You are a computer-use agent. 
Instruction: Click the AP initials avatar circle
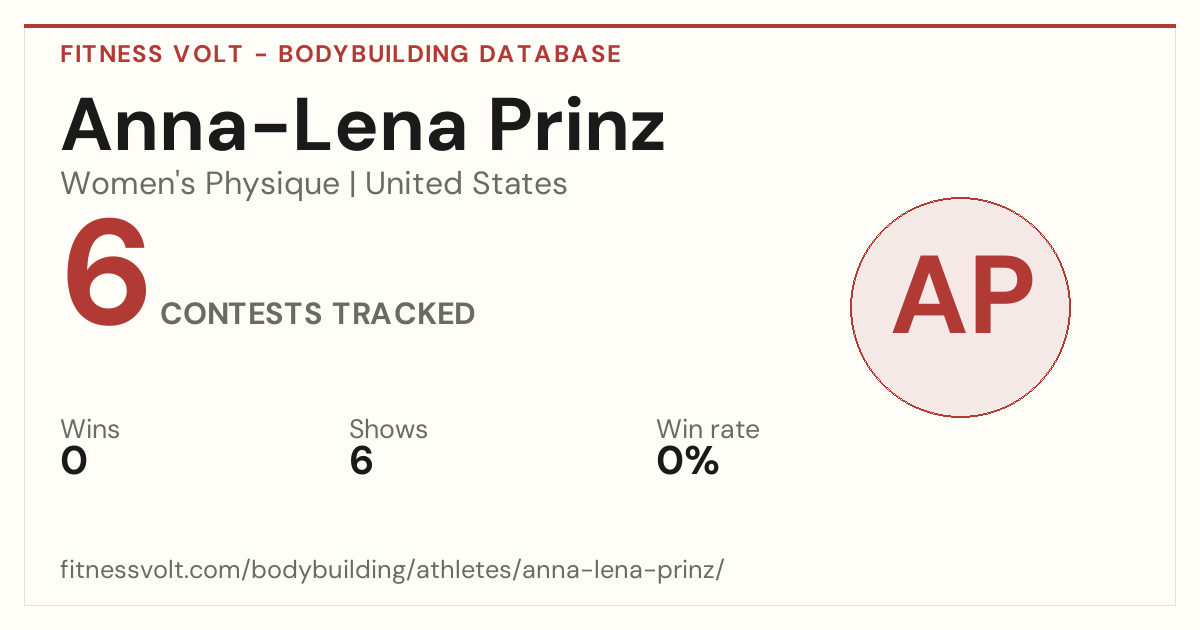click(960, 307)
